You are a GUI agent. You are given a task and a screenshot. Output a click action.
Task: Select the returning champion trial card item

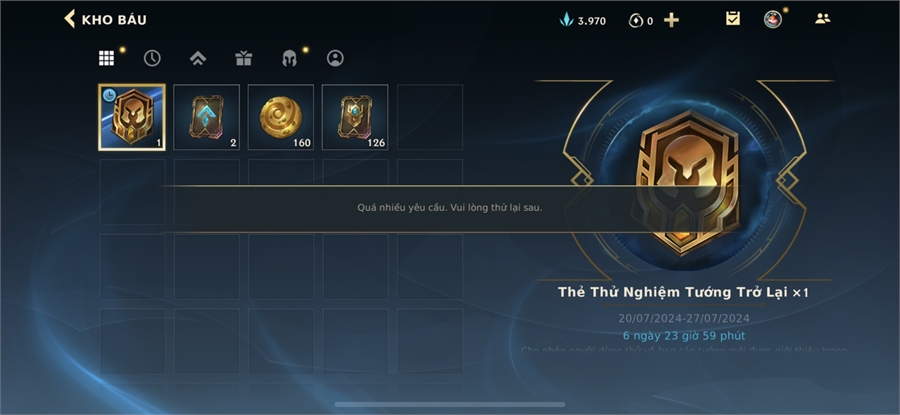pos(132,118)
